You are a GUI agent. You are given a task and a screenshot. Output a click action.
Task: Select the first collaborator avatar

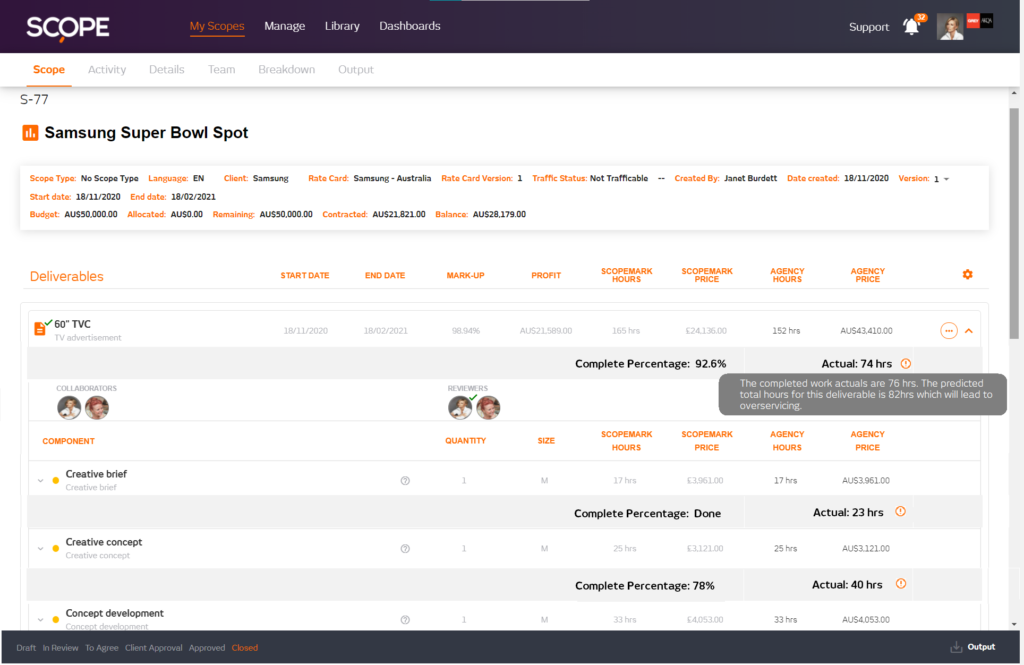tap(69, 408)
